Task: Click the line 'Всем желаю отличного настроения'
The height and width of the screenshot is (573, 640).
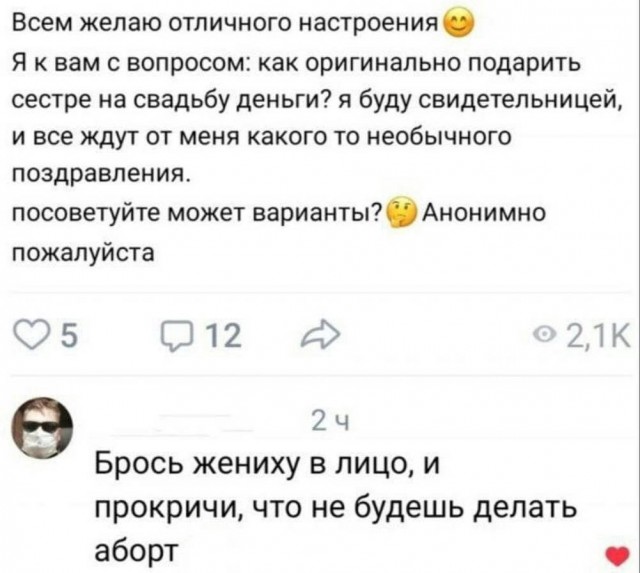Action: 227,23
